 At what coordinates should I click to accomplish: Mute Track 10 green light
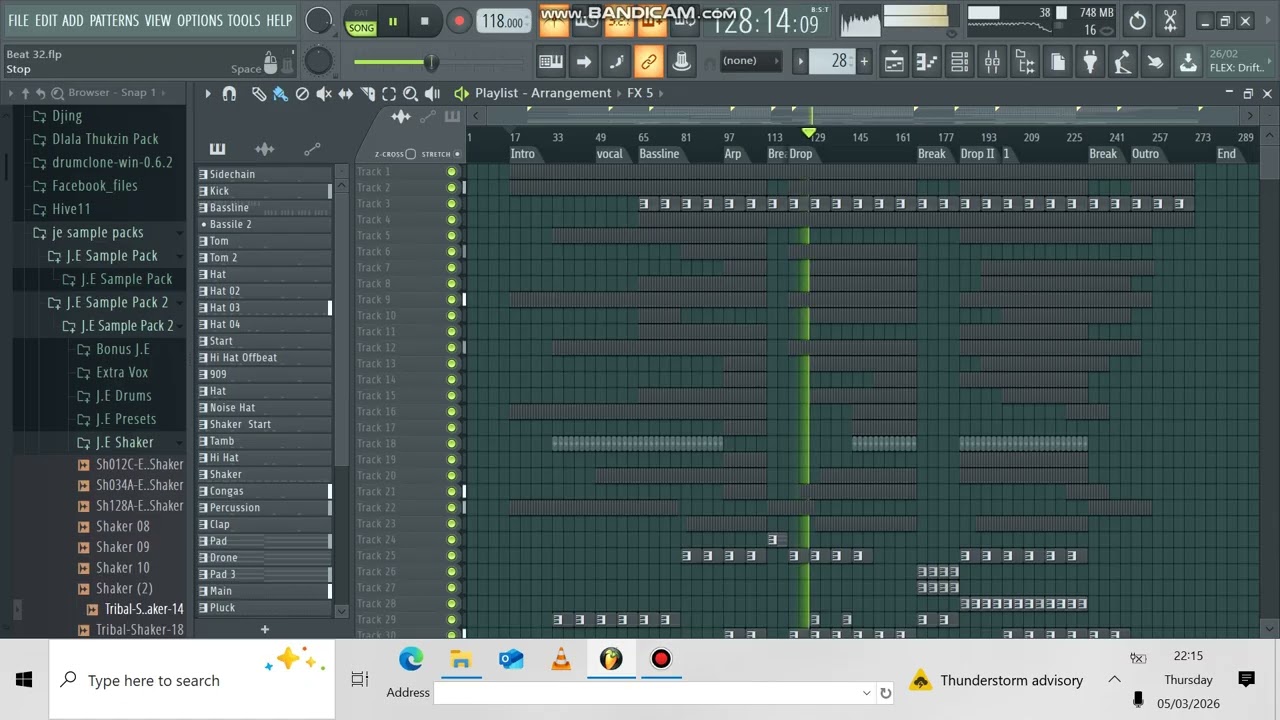pos(452,316)
